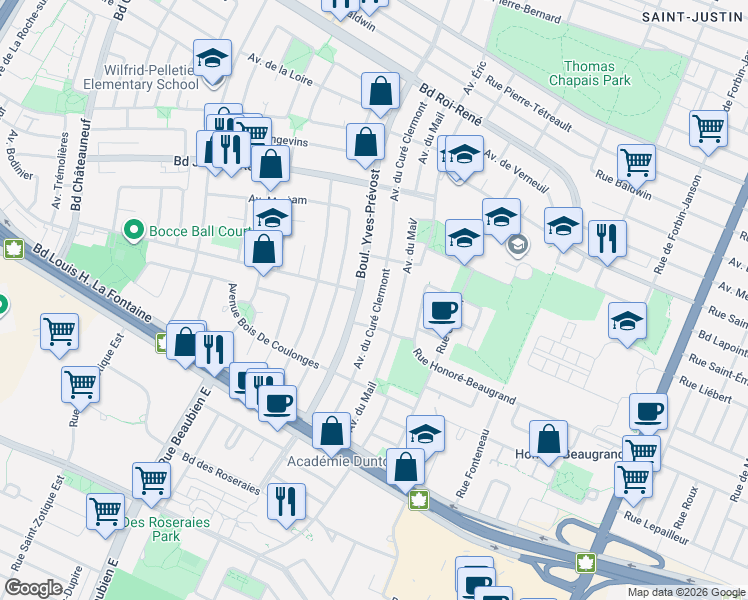Click the Wilfrid-Pelletier Elementary School label
The height and width of the screenshot is (600, 748).
point(141,77)
